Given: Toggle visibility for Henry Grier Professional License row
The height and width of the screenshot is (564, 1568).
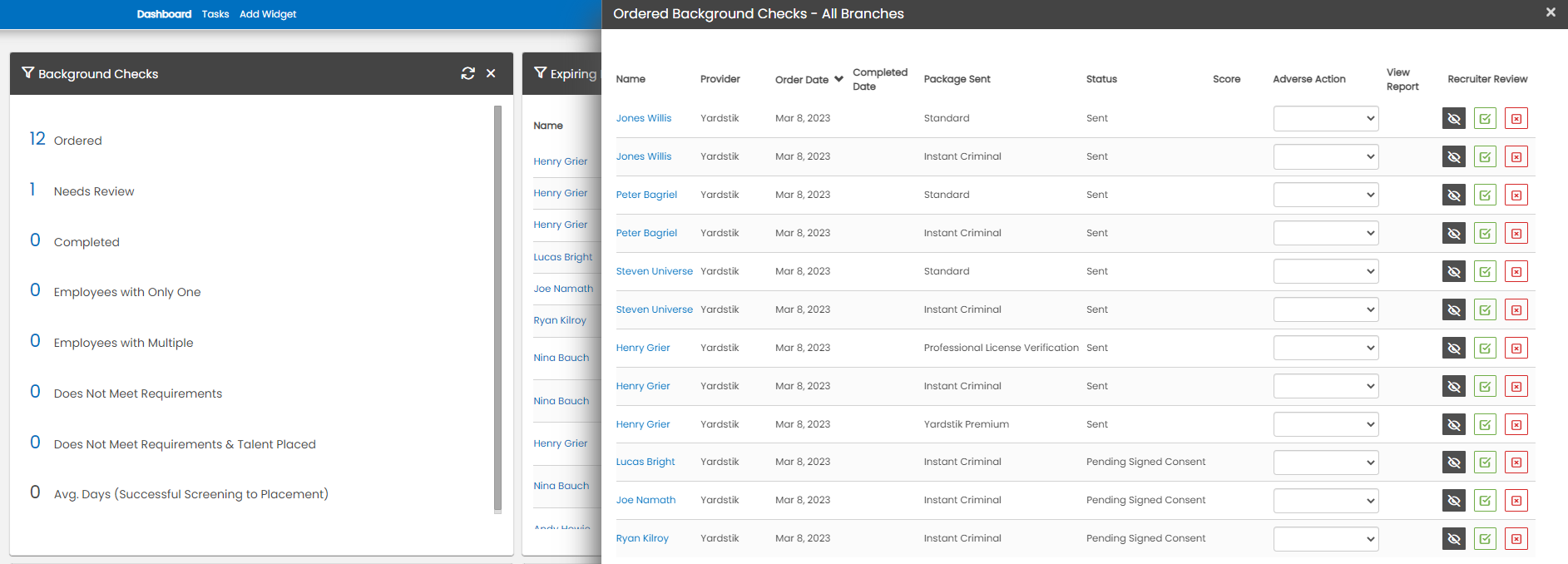Looking at the screenshot, I should [x=1454, y=348].
